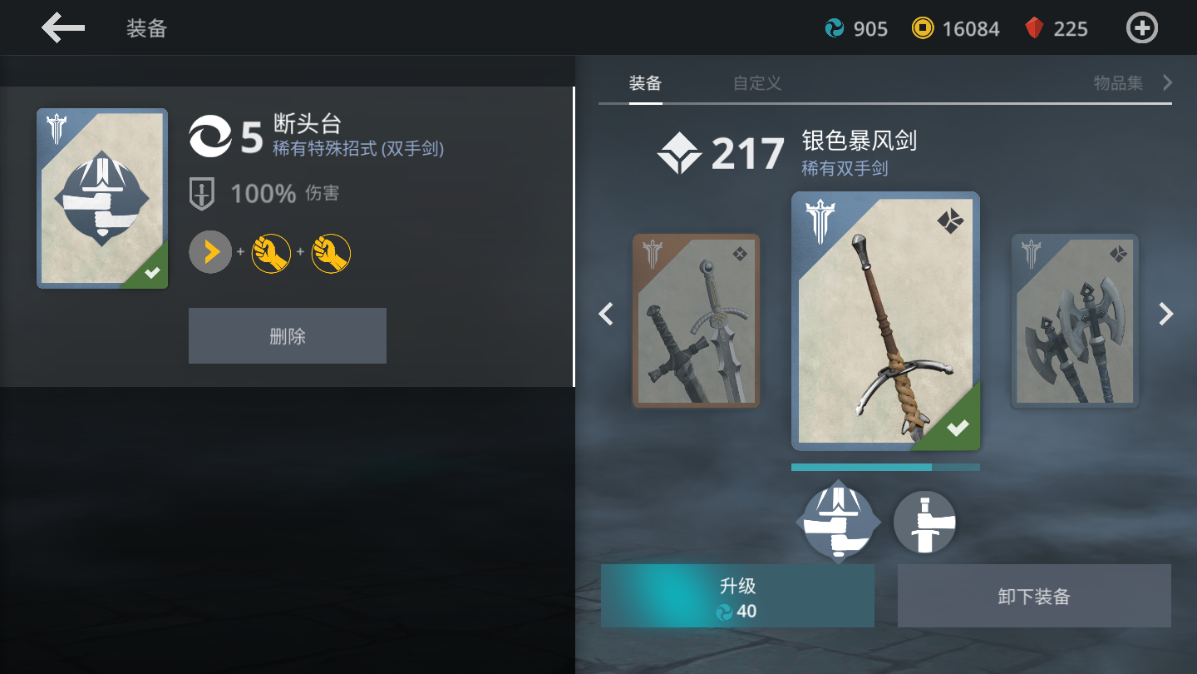Click the 删除 button
The image size is (1197, 674).
click(287, 336)
